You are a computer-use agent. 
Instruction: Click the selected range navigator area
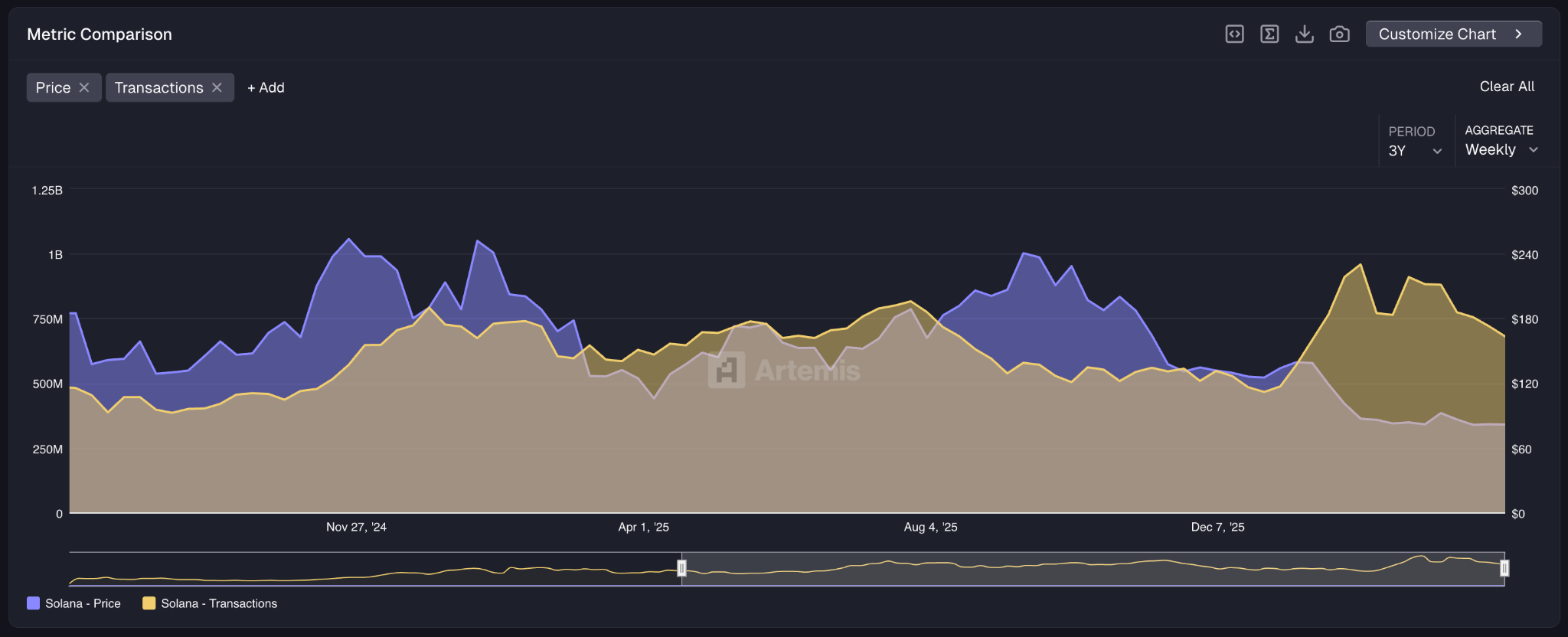[1093, 569]
